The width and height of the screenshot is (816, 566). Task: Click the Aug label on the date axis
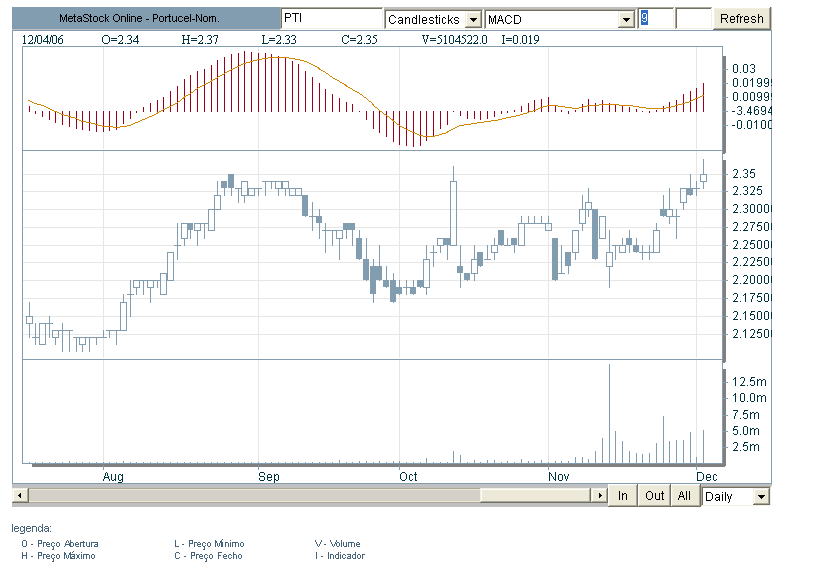pos(113,477)
